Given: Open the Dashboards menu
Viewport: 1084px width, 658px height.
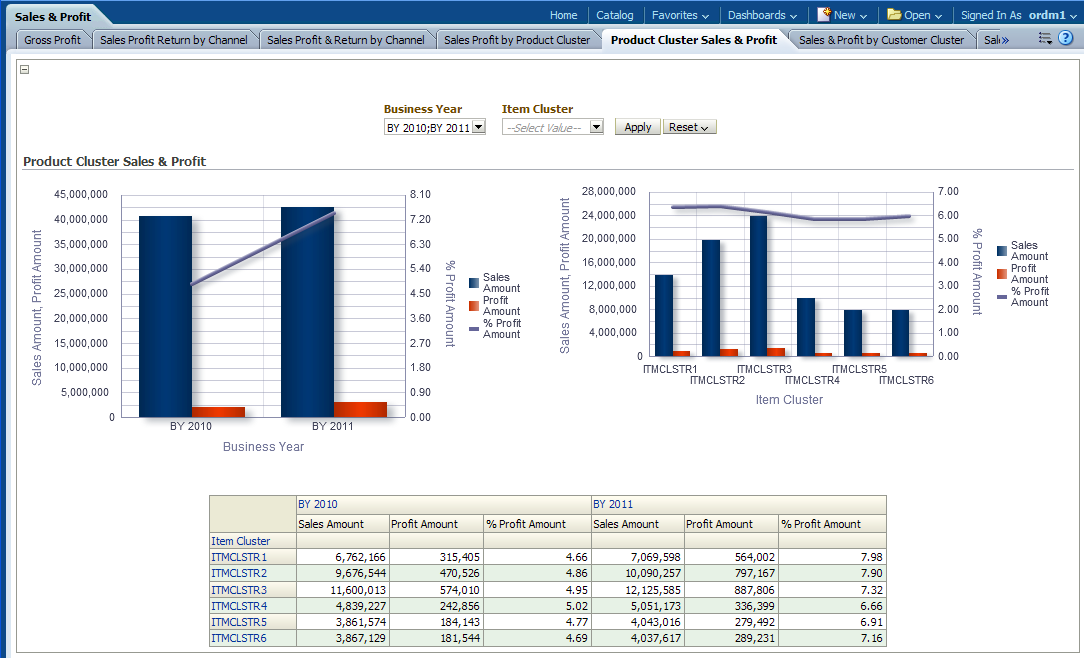Looking at the screenshot, I should coord(762,15).
